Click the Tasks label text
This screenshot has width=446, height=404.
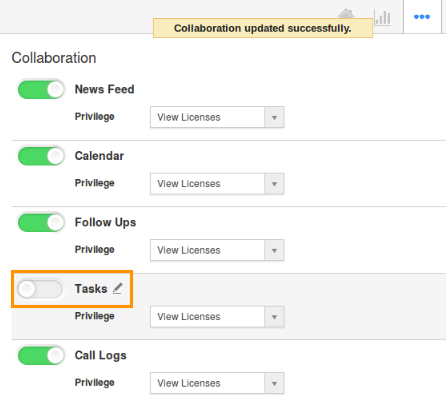tap(91, 289)
